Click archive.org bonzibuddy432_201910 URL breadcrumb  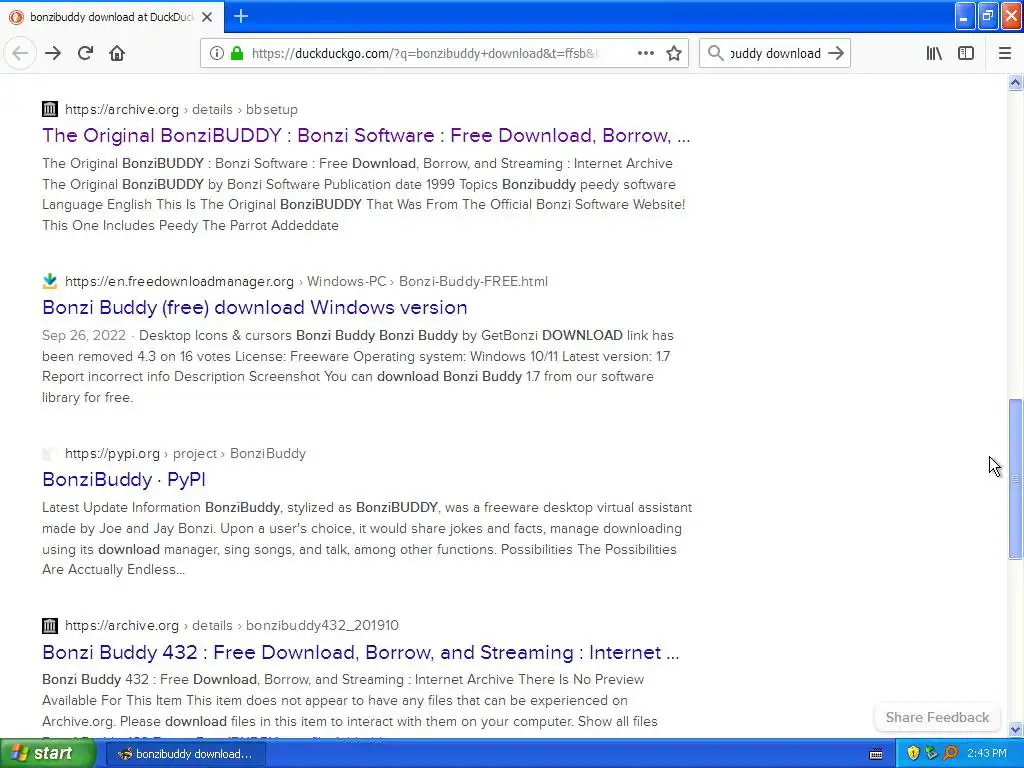232,625
